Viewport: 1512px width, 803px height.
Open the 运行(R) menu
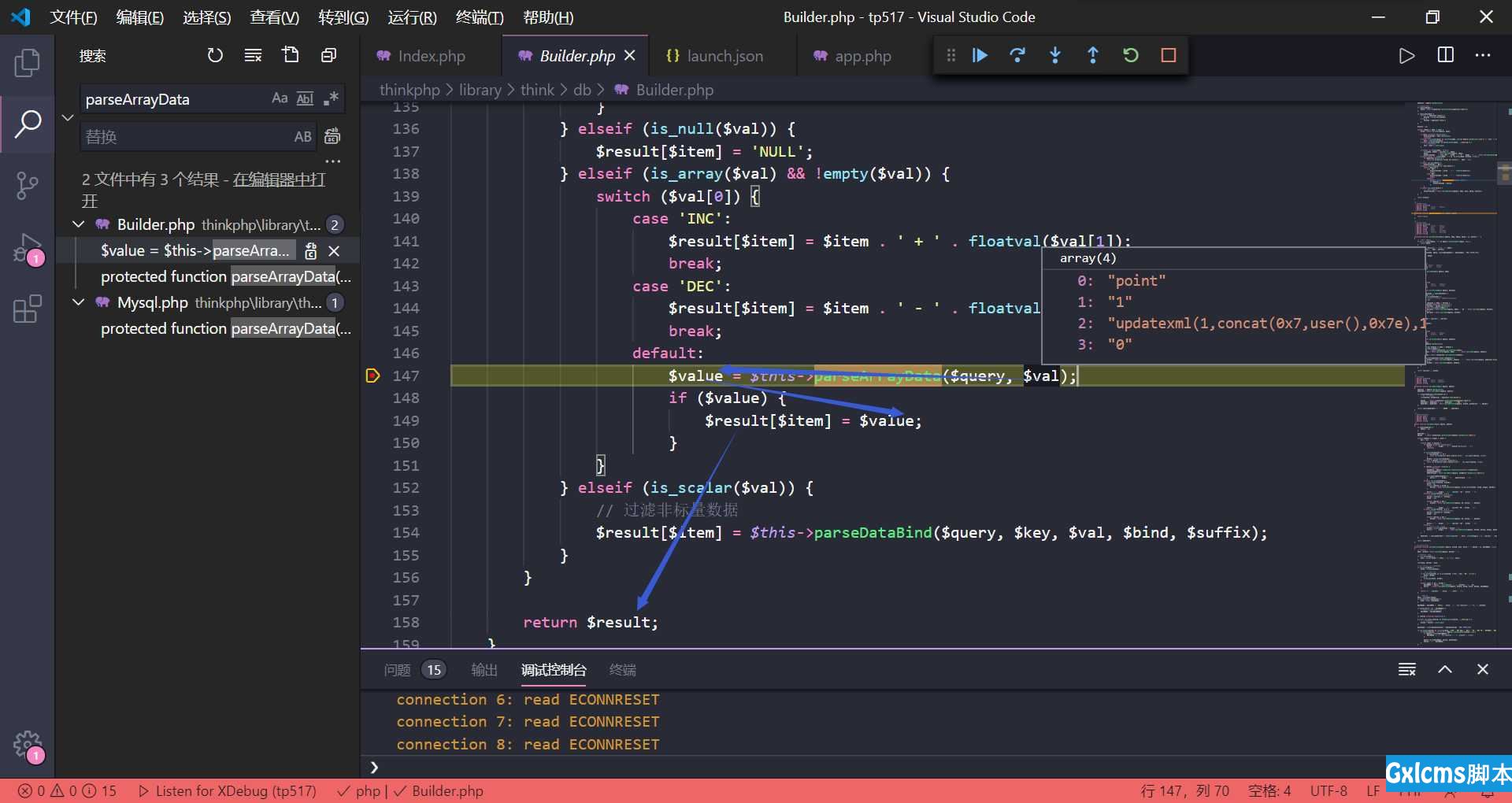pyautogui.click(x=412, y=17)
